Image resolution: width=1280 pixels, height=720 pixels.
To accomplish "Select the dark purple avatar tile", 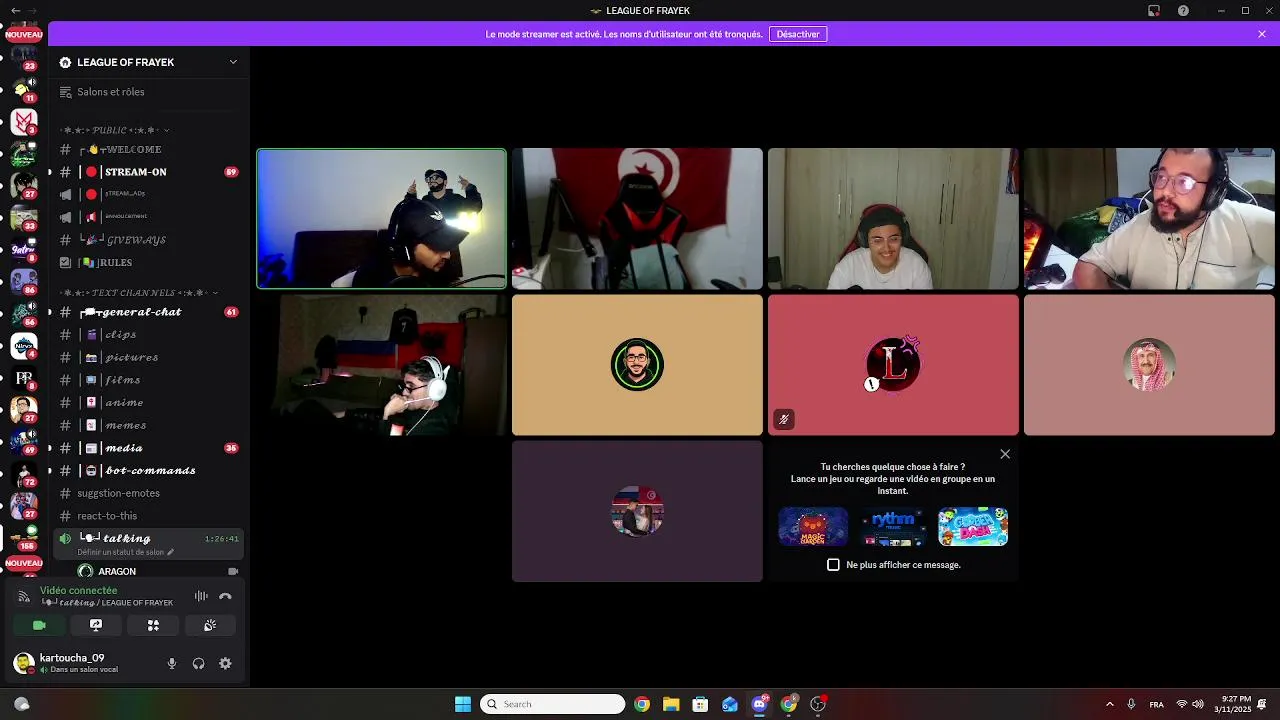I will point(637,511).
